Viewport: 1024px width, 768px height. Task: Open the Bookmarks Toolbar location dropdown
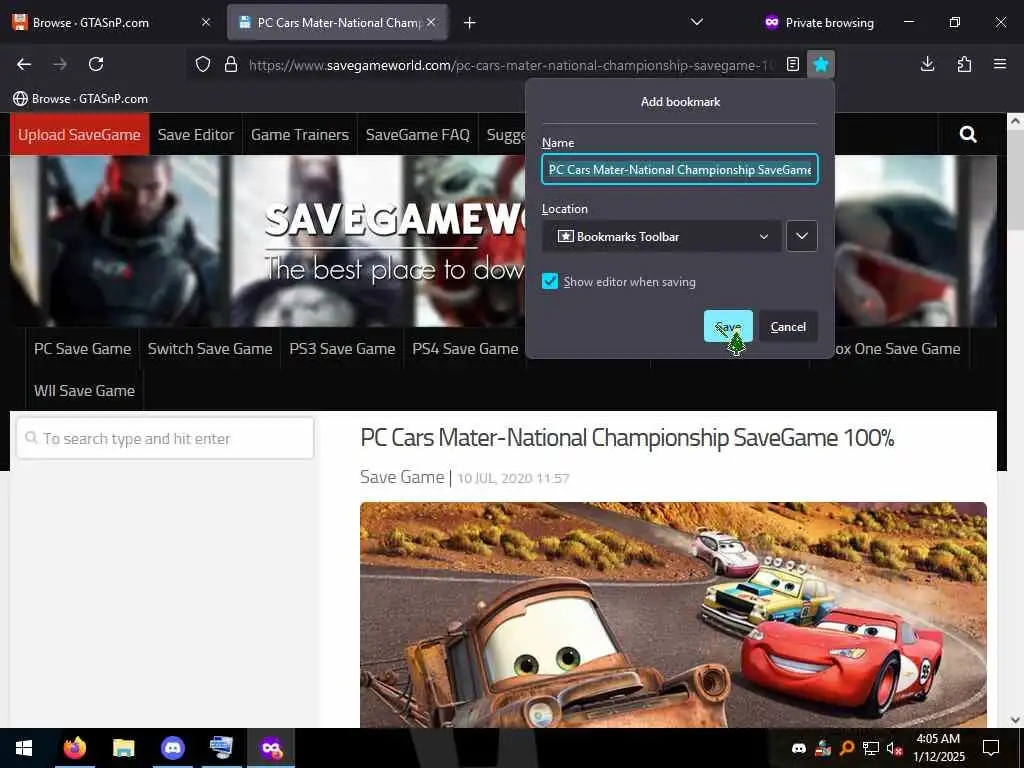pyautogui.click(x=662, y=236)
